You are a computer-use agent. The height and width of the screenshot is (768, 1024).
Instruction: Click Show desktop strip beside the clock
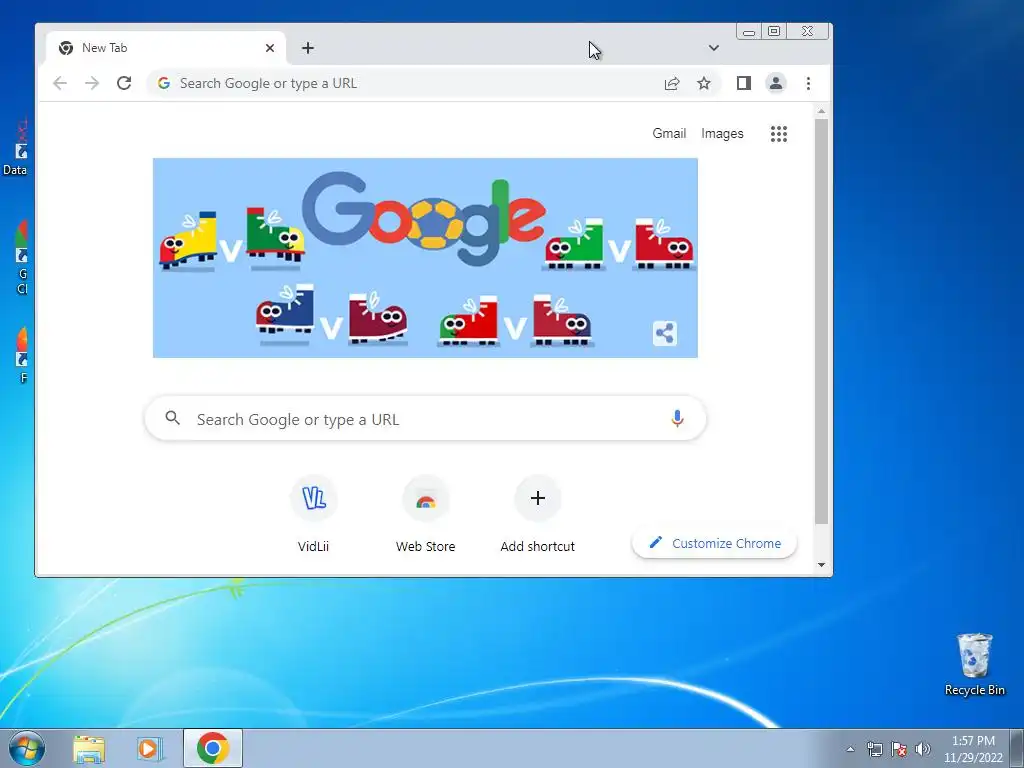click(1017, 749)
